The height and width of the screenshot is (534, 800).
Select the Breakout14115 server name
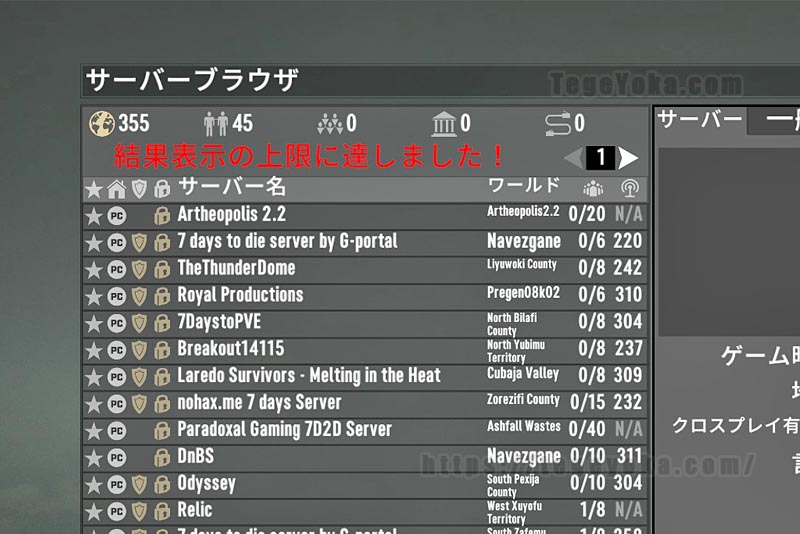click(x=231, y=349)
